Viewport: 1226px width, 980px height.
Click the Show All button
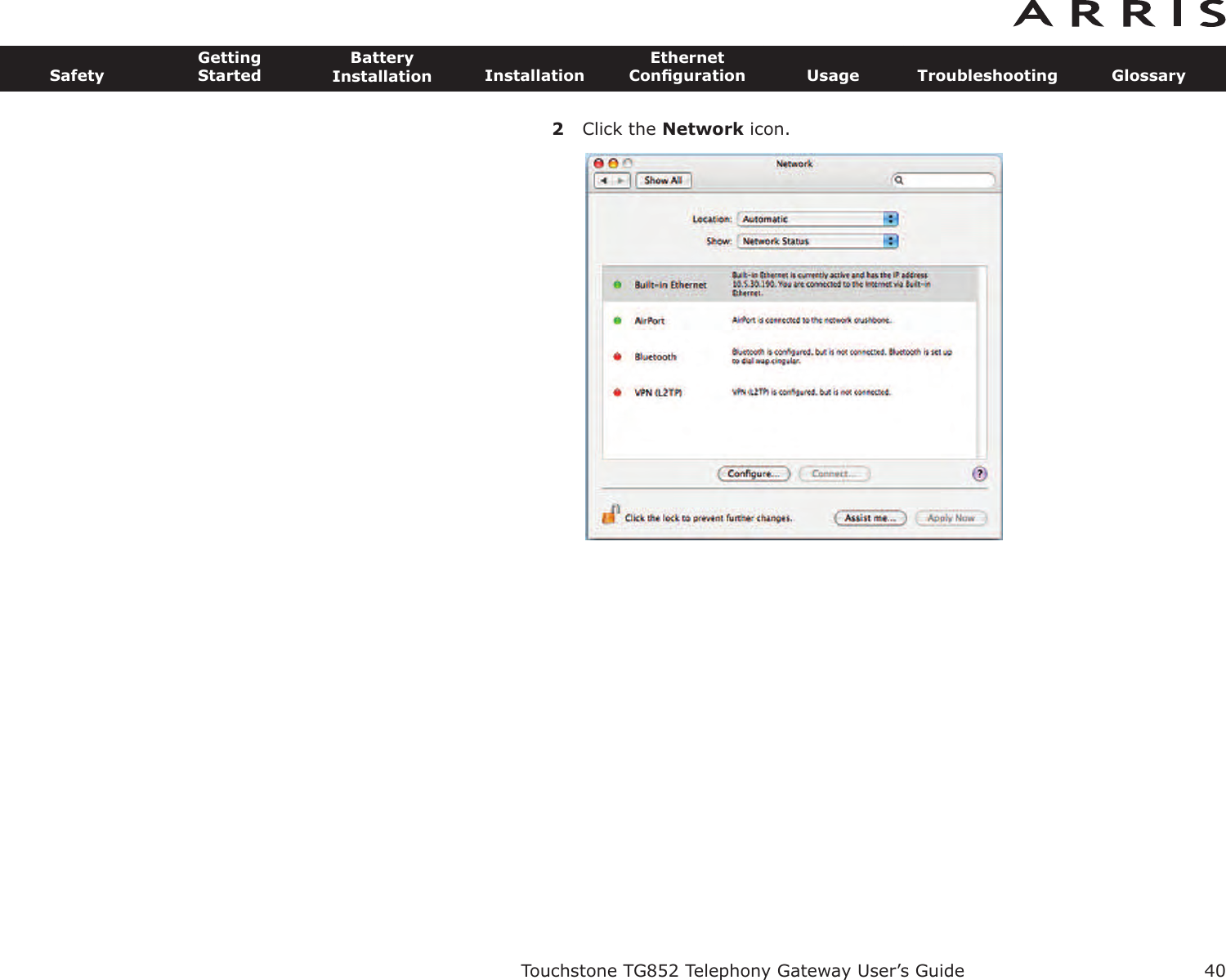pos(663,181)
